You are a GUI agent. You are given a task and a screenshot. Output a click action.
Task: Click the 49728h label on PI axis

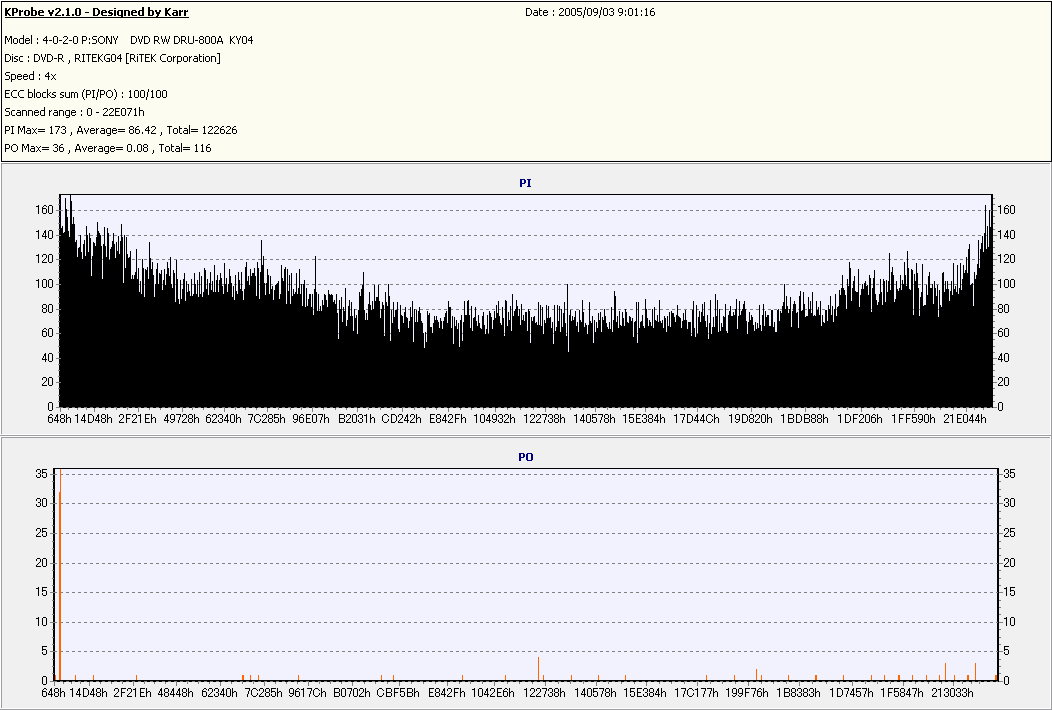[x=180, y=419]
